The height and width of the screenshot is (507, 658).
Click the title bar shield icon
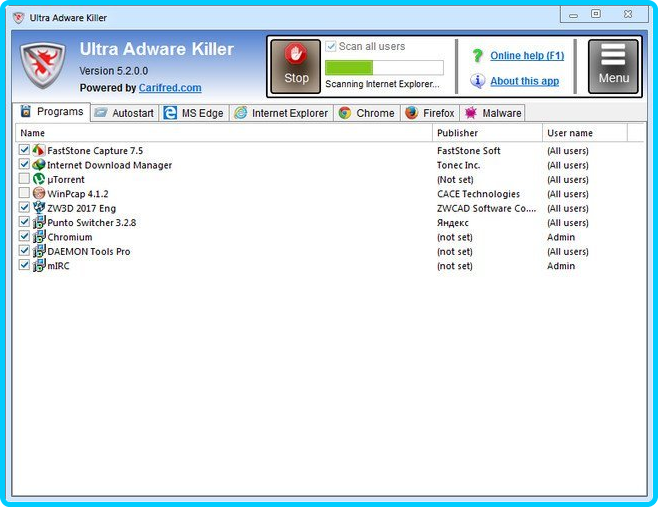tap(18, 18)
